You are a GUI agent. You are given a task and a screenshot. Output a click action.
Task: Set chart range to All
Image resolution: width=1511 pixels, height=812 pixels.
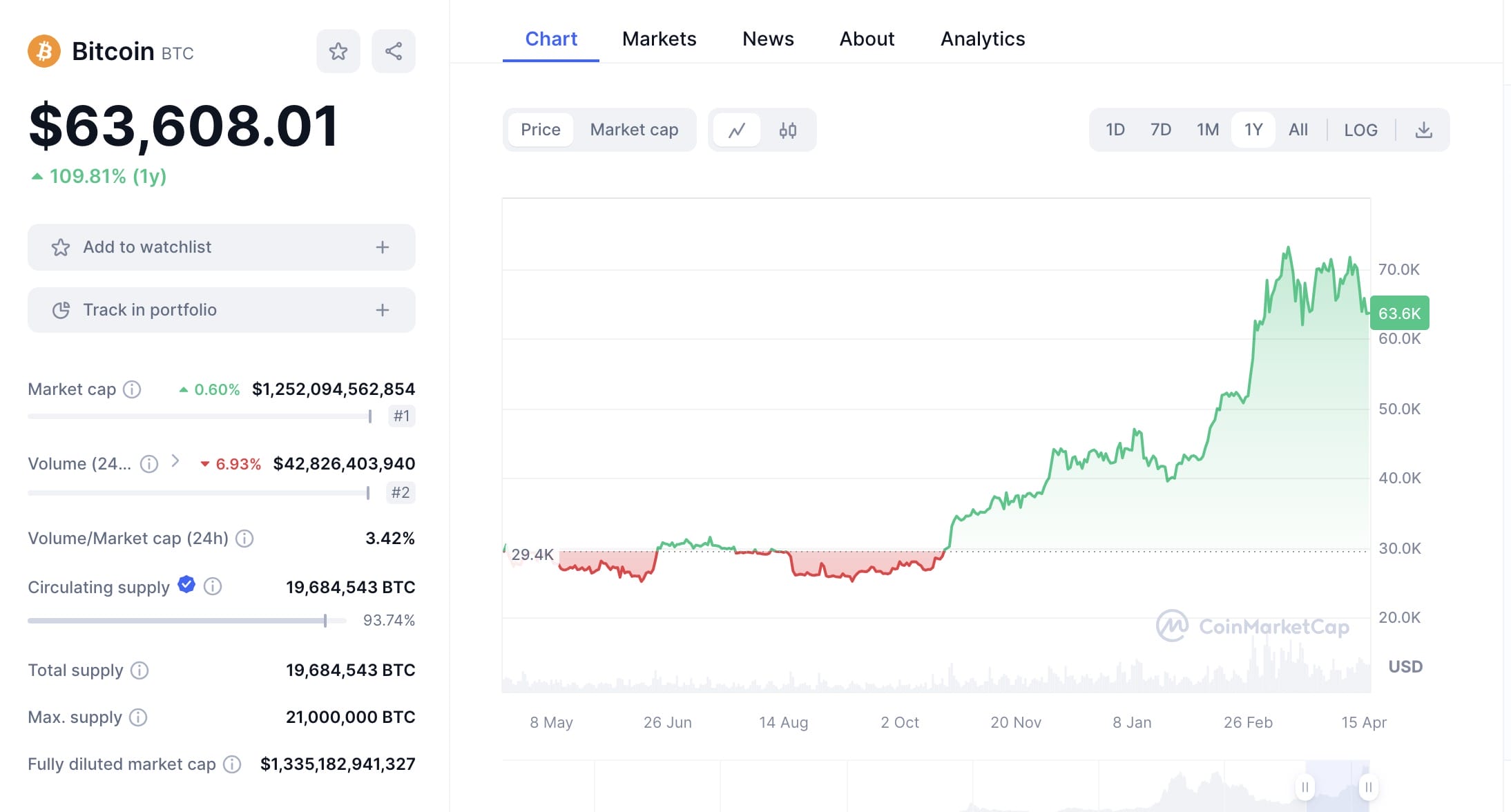pos(1298,130)
